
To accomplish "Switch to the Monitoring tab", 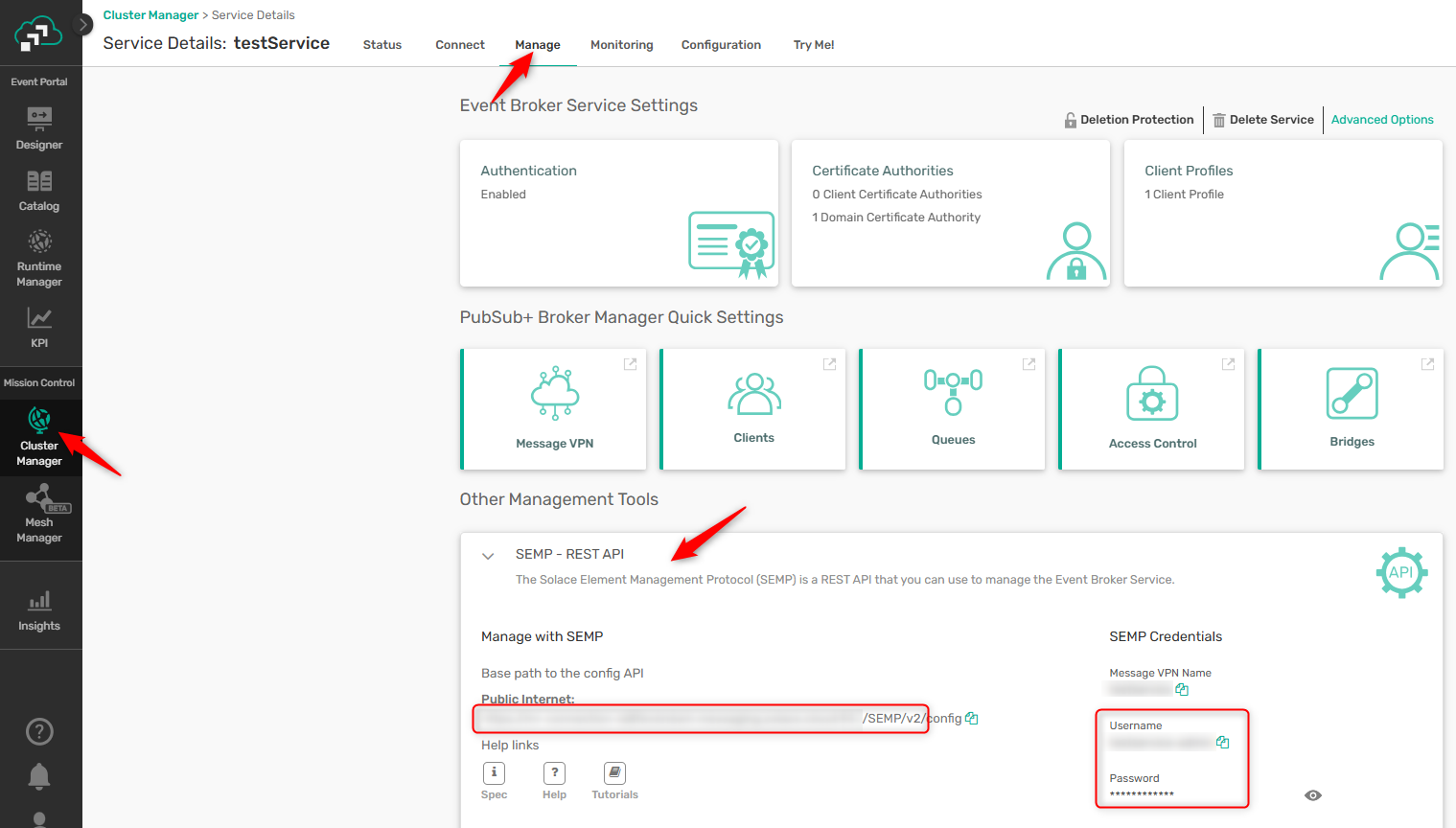I will [621, 45].
